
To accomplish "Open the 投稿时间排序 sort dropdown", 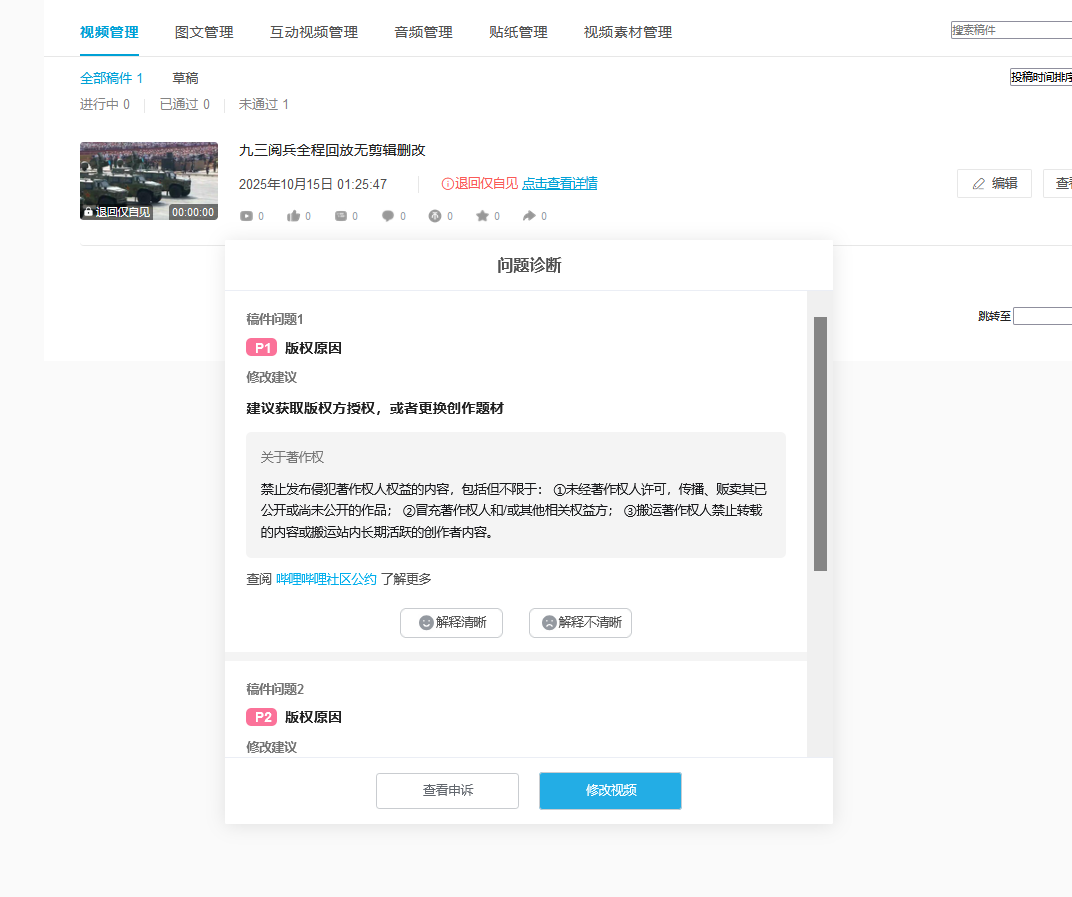I will pyautogui.click(x=1040, y=77).
